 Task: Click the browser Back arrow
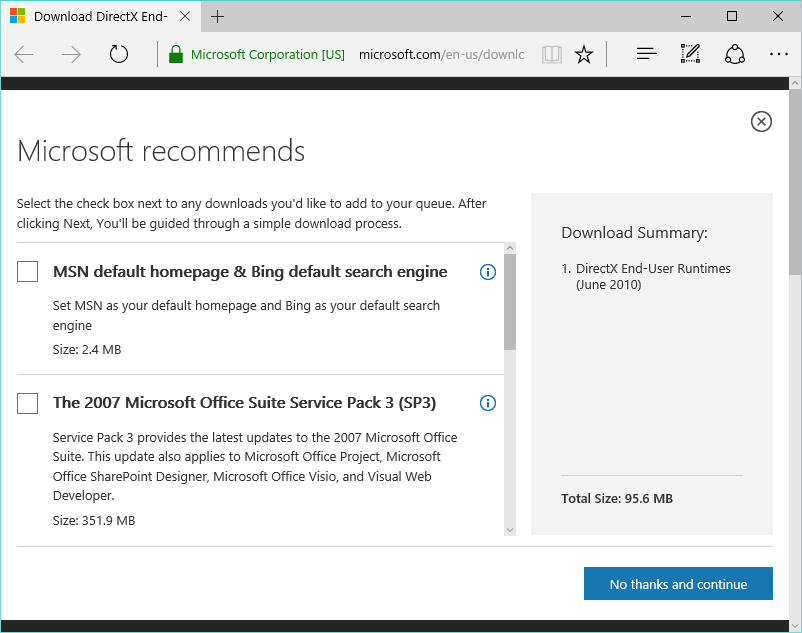point(24,54)
